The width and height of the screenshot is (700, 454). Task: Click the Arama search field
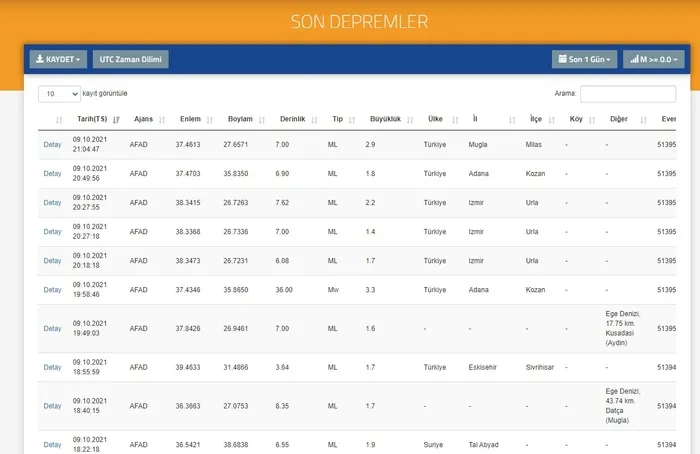coord(627,93)
